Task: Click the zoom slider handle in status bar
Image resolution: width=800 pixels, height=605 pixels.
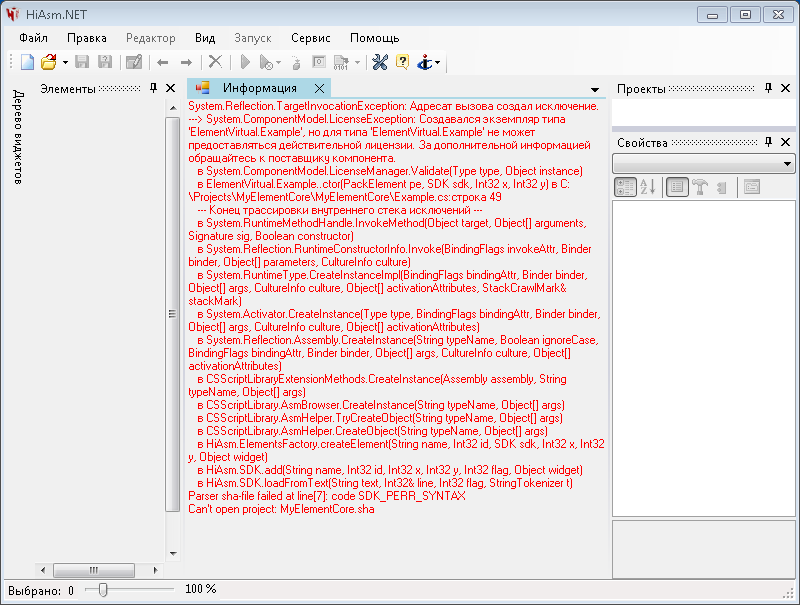Action: [103, 590]
